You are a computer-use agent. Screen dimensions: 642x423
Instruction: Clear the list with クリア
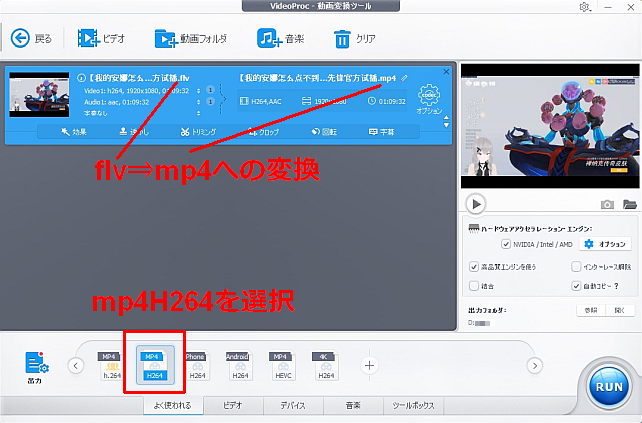pos(355,38)
